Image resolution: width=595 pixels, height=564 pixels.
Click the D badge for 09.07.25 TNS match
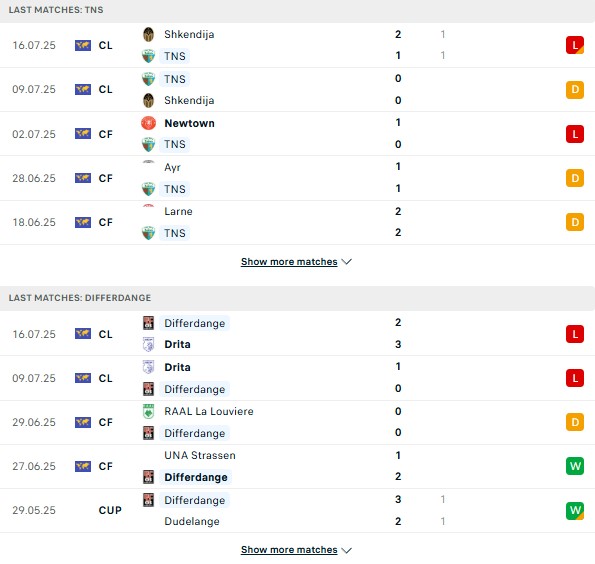pos(575,90)
